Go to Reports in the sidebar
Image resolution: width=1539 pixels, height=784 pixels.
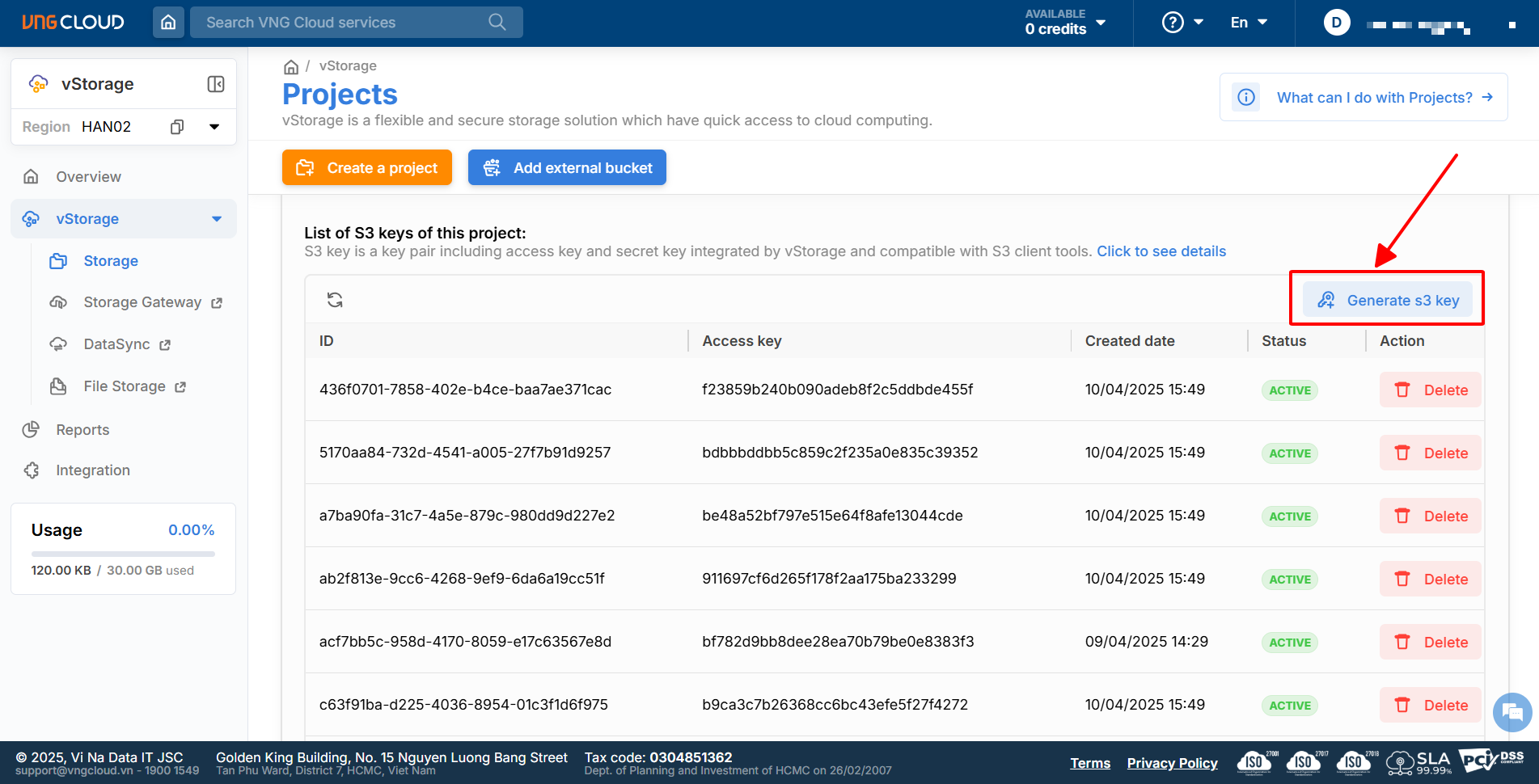click(x=82, y=430)
